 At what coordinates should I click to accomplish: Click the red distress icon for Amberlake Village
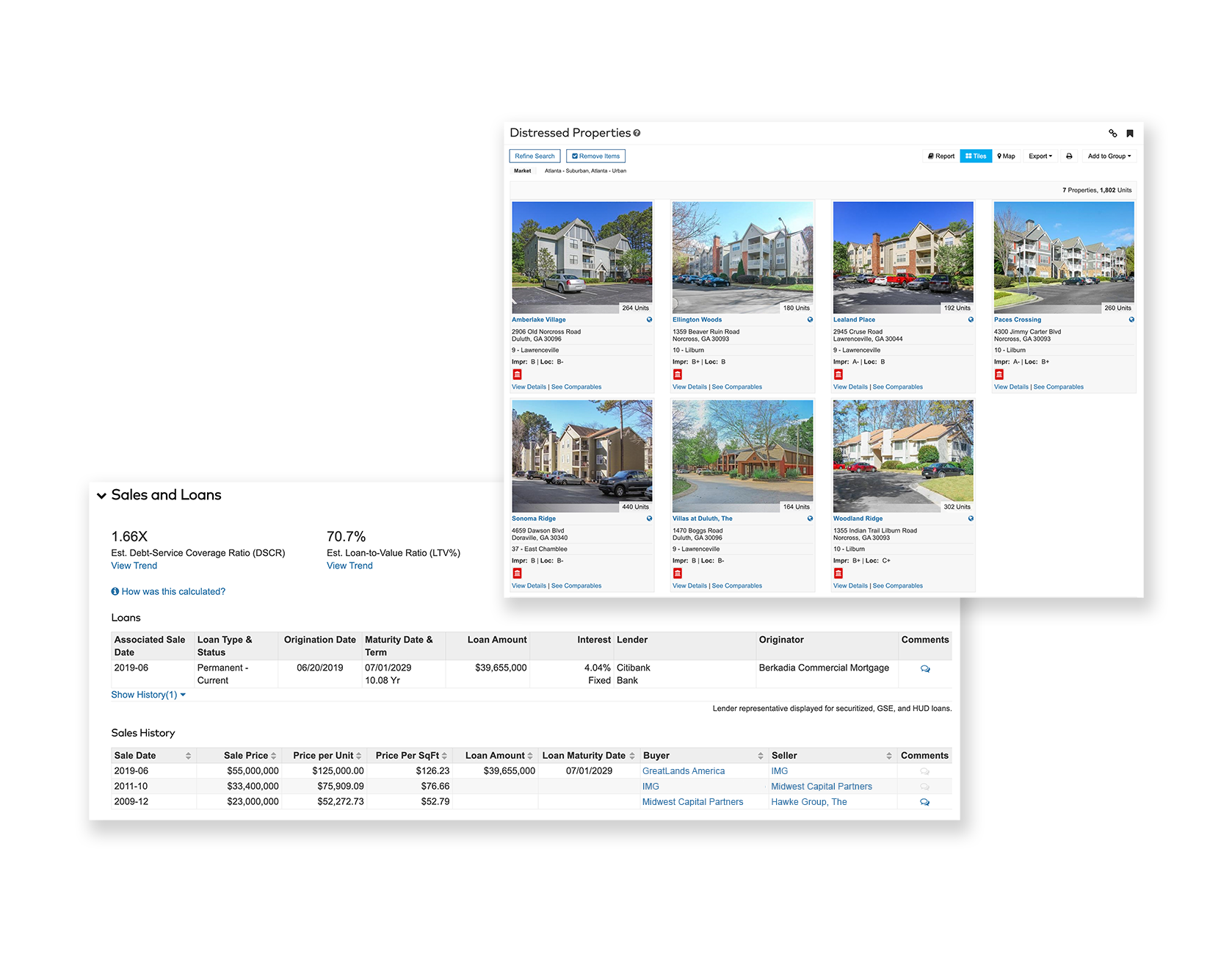[x=517, y=375]
